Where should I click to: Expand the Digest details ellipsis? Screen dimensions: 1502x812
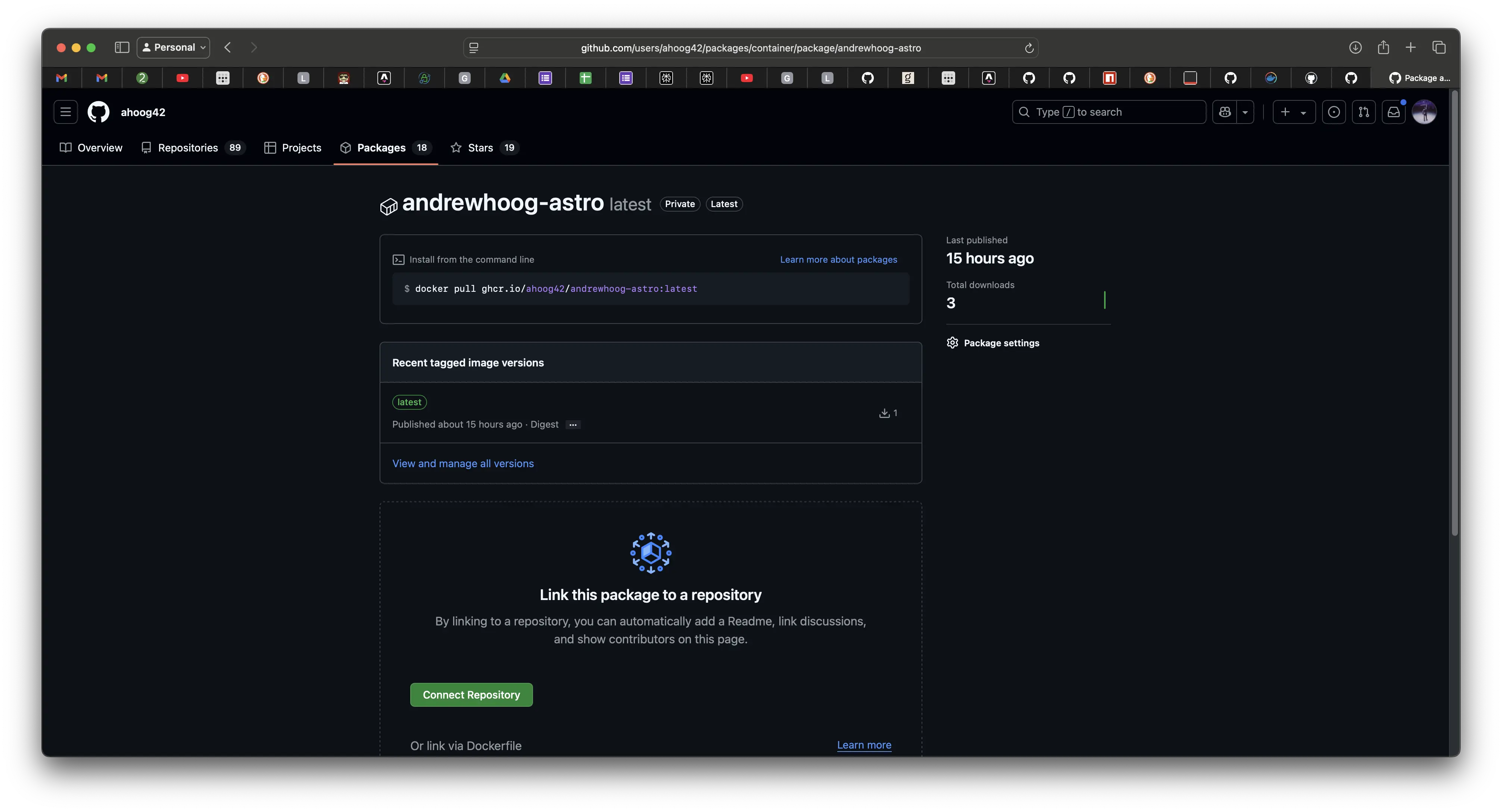point(573,424)
